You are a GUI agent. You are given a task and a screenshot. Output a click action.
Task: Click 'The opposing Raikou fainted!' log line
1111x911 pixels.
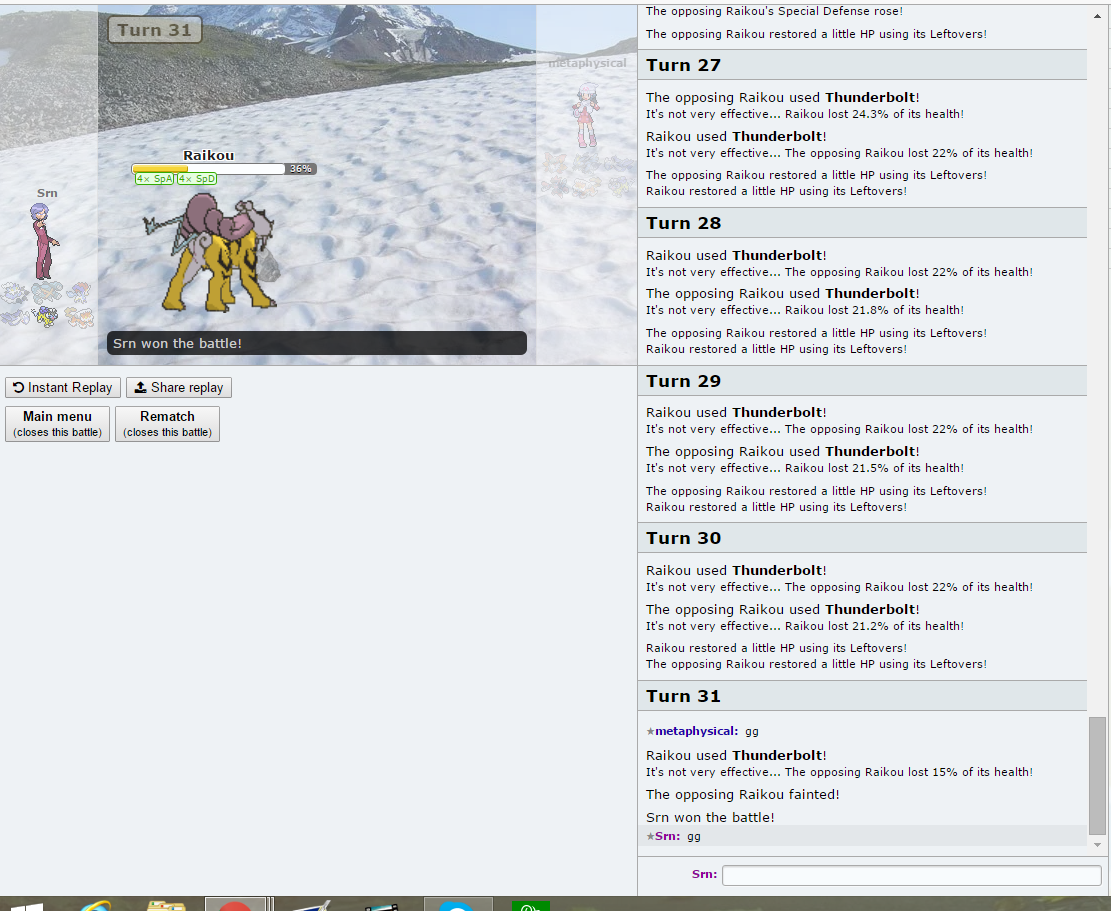(743, 795)
